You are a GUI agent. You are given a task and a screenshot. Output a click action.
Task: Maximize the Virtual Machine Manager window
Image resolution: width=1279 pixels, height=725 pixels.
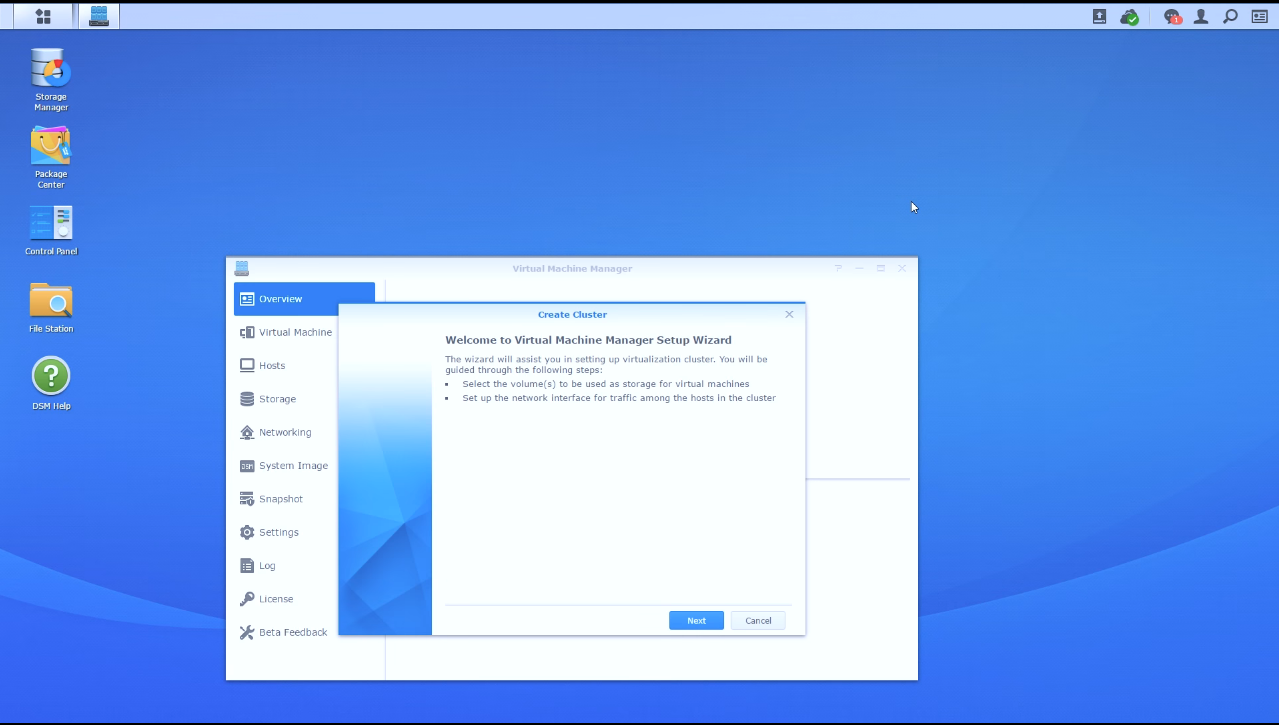tap(881, 268)
